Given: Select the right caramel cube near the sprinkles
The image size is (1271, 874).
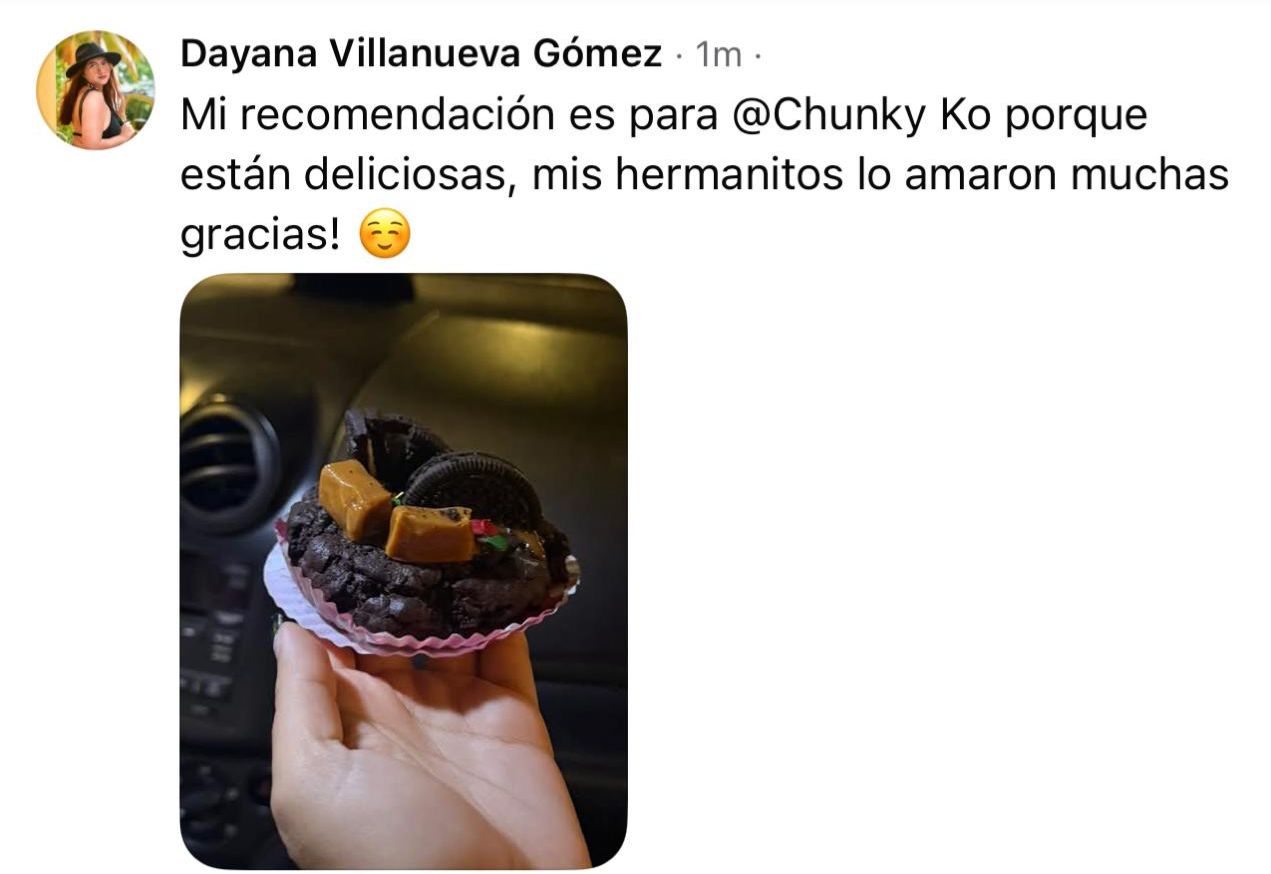Looking at the screenshot, I should point(430,533).
